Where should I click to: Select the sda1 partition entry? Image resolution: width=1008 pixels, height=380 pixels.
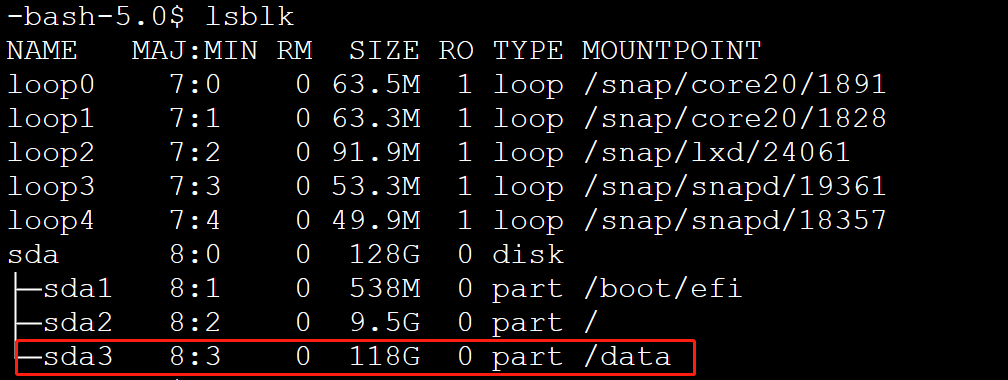pos(77,289)
